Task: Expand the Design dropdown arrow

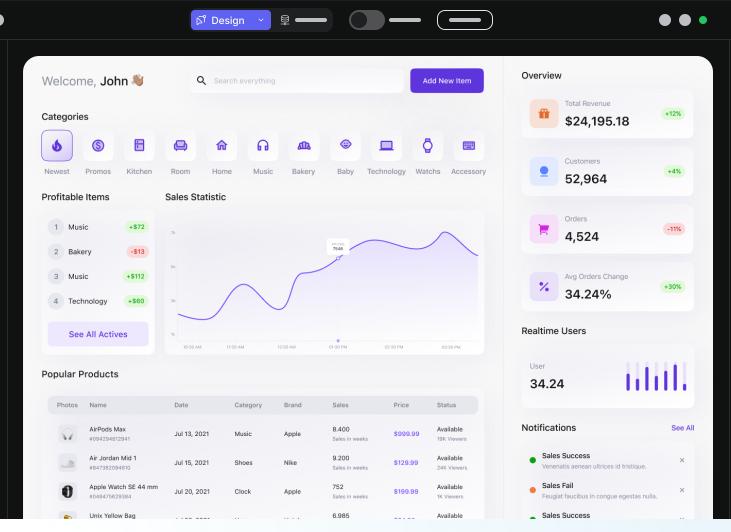Action: [261, 20]
